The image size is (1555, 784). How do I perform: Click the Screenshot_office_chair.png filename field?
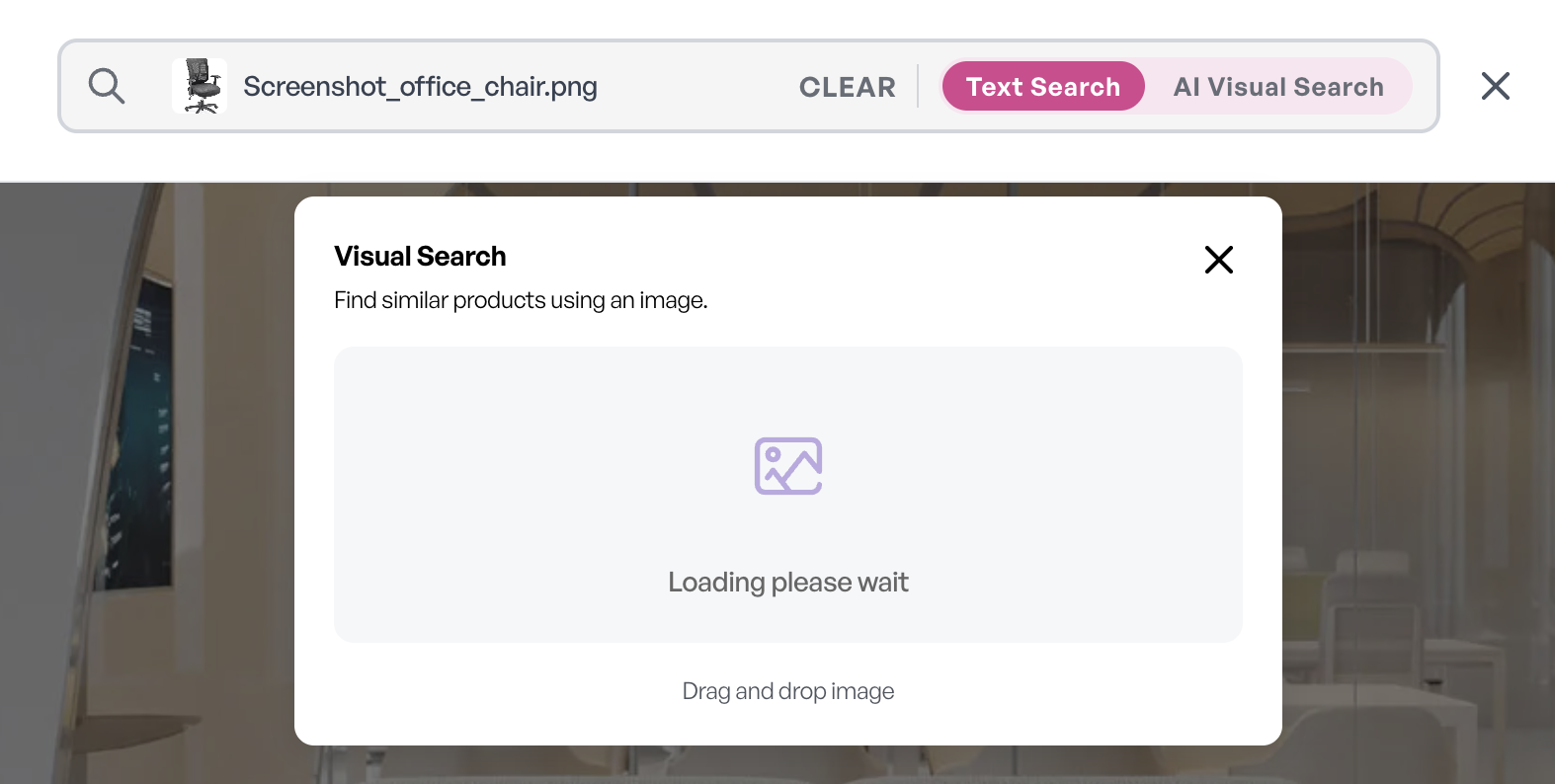click(420, 87)
